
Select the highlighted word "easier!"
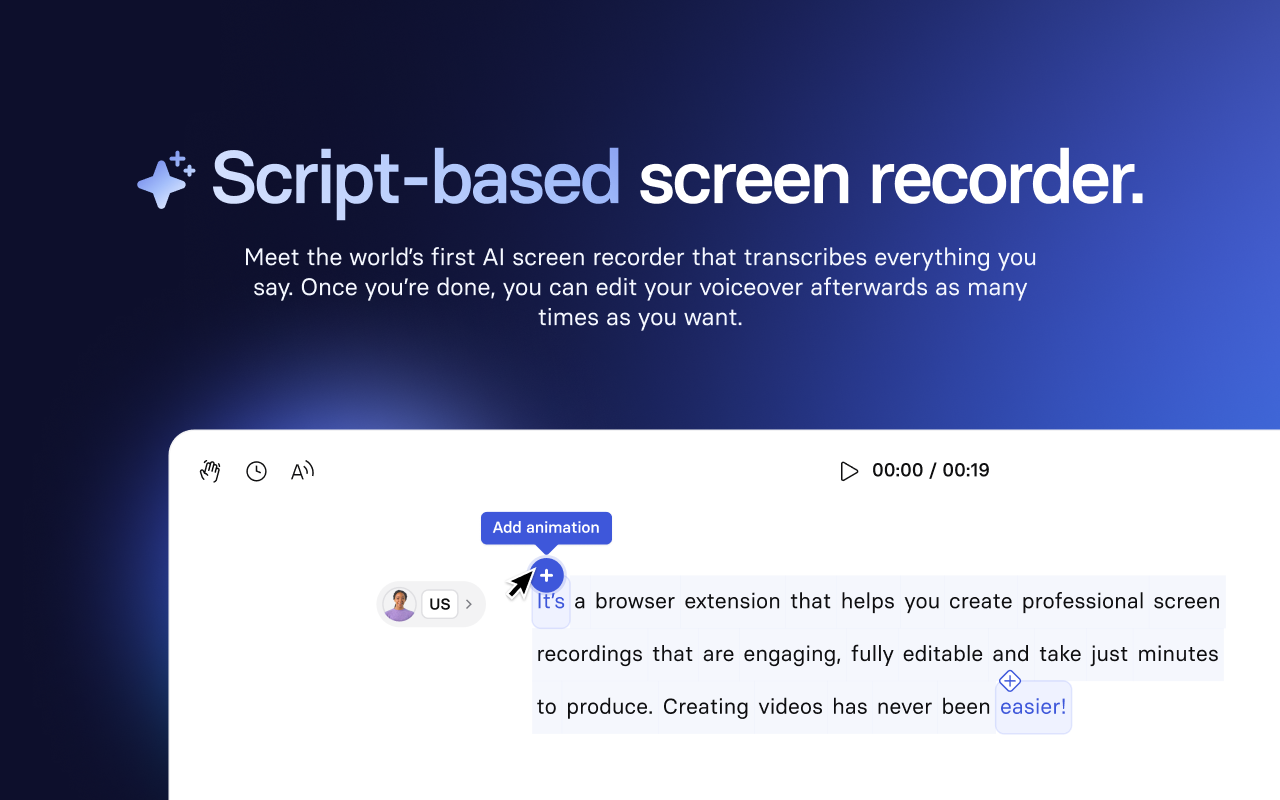pyautogui.click(x=1033, y=707)
